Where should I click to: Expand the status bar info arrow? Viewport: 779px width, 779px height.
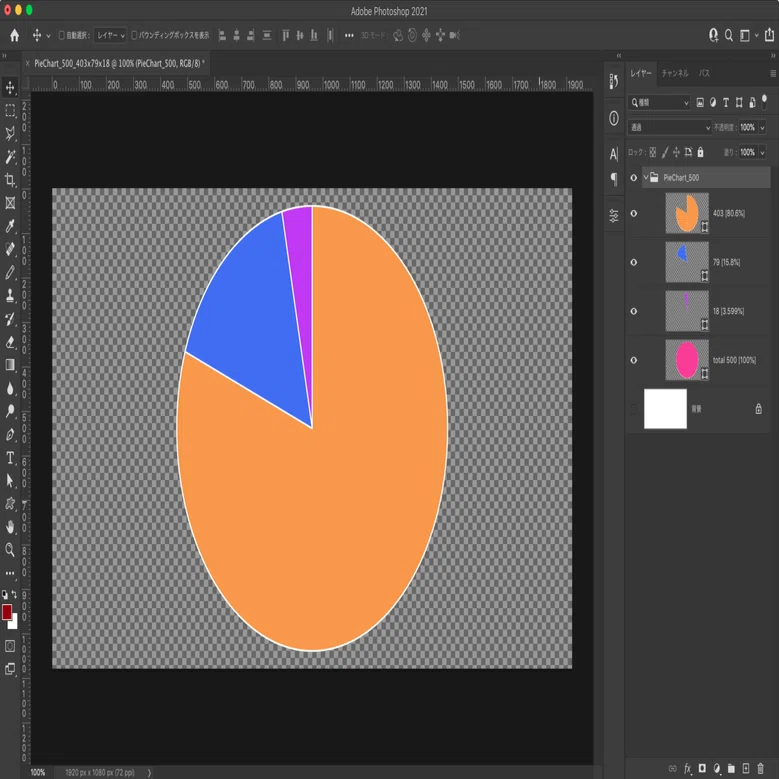[149, 772]
